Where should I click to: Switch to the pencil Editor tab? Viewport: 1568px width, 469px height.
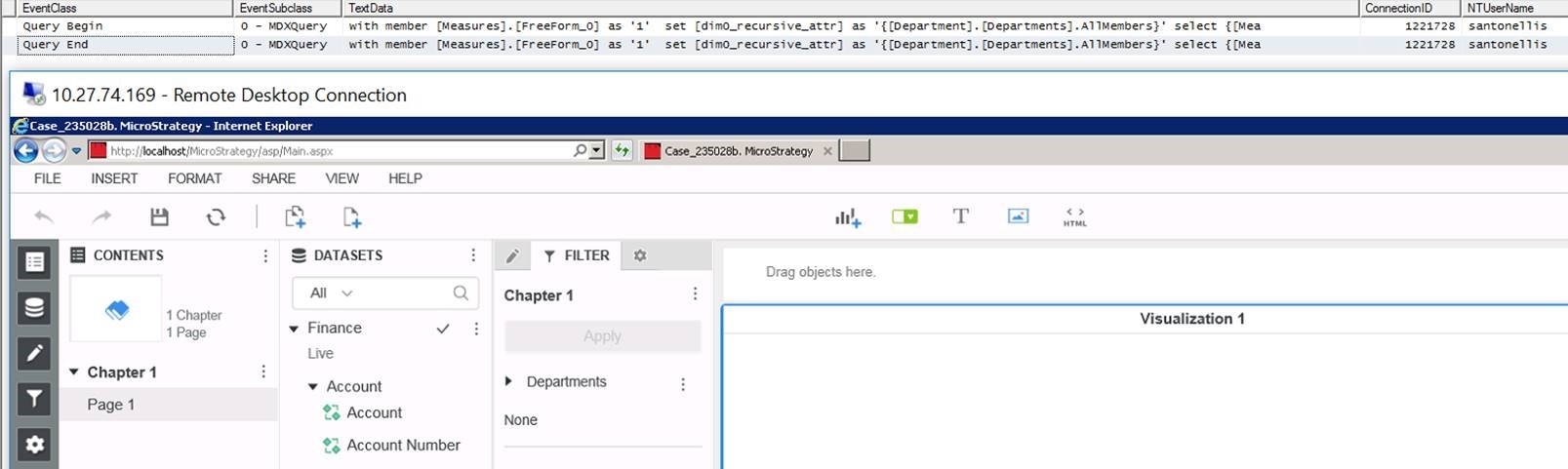coord(512,255)
